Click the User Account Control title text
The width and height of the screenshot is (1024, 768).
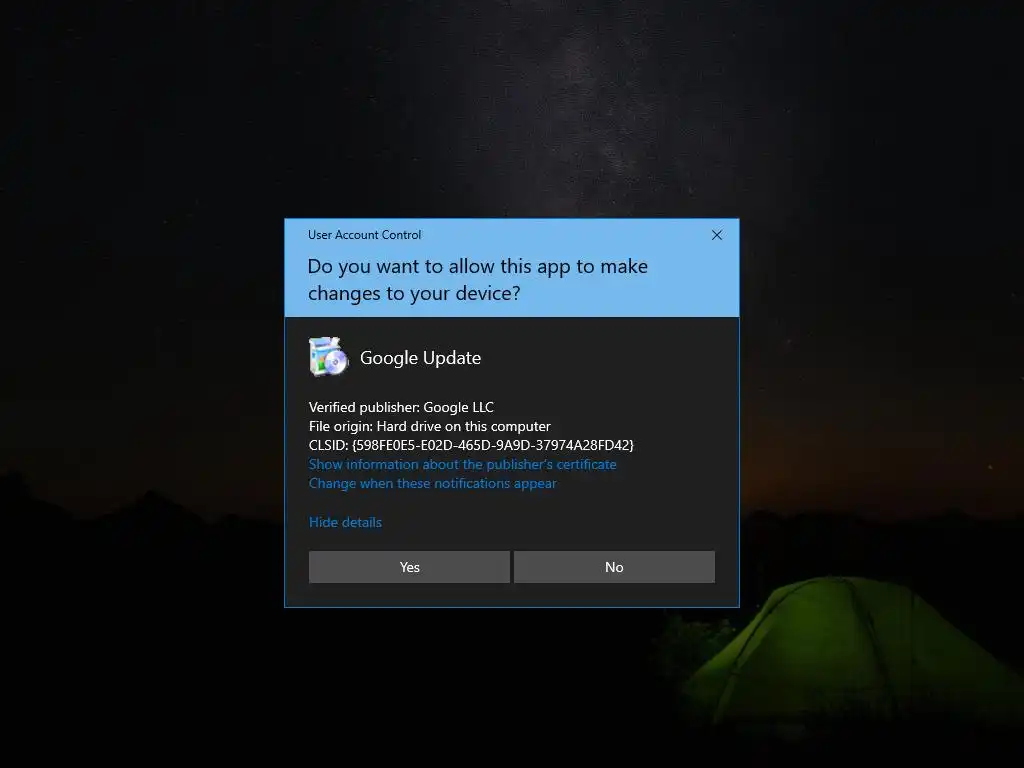[364, 235]
